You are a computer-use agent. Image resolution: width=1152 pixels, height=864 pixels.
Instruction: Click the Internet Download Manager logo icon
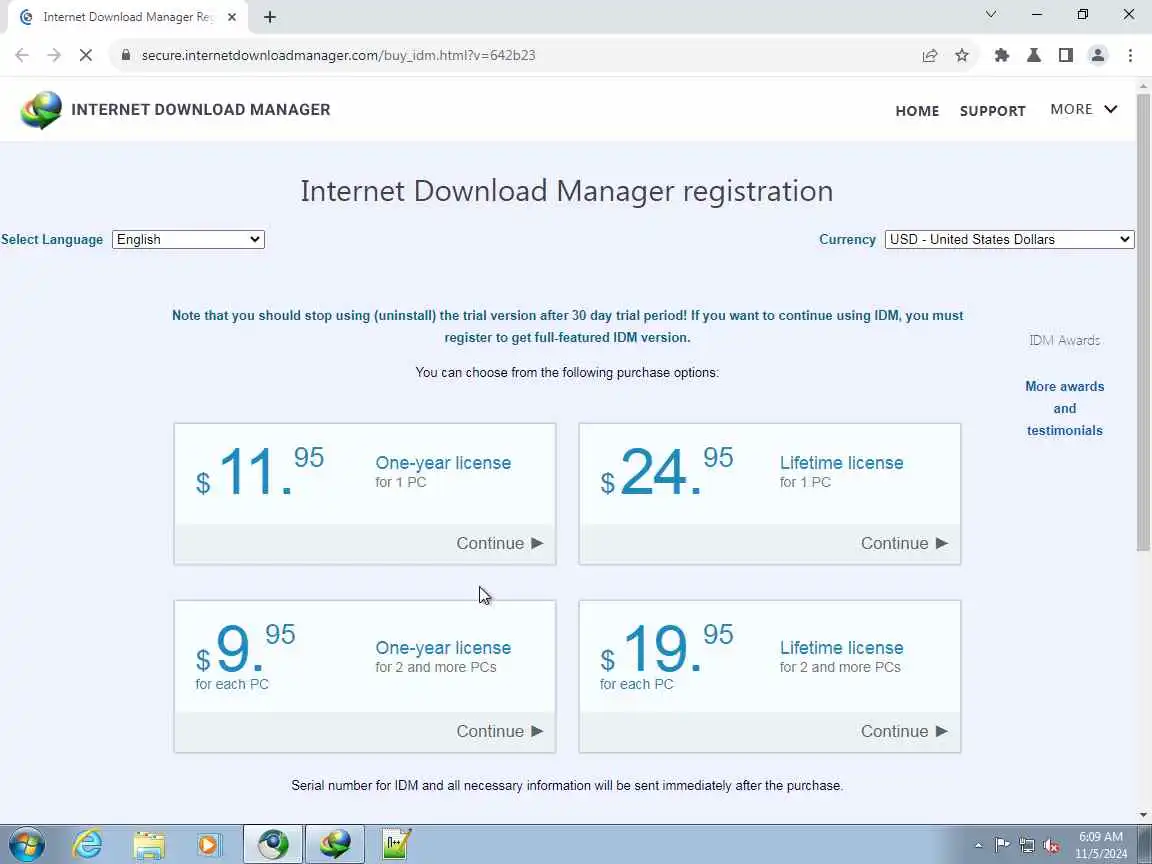(41, 110)
